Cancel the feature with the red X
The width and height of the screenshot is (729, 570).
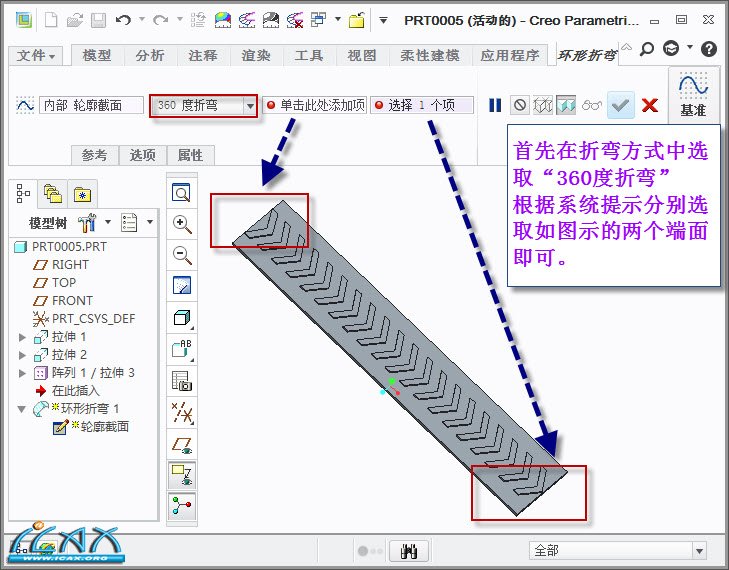(649, 106)
